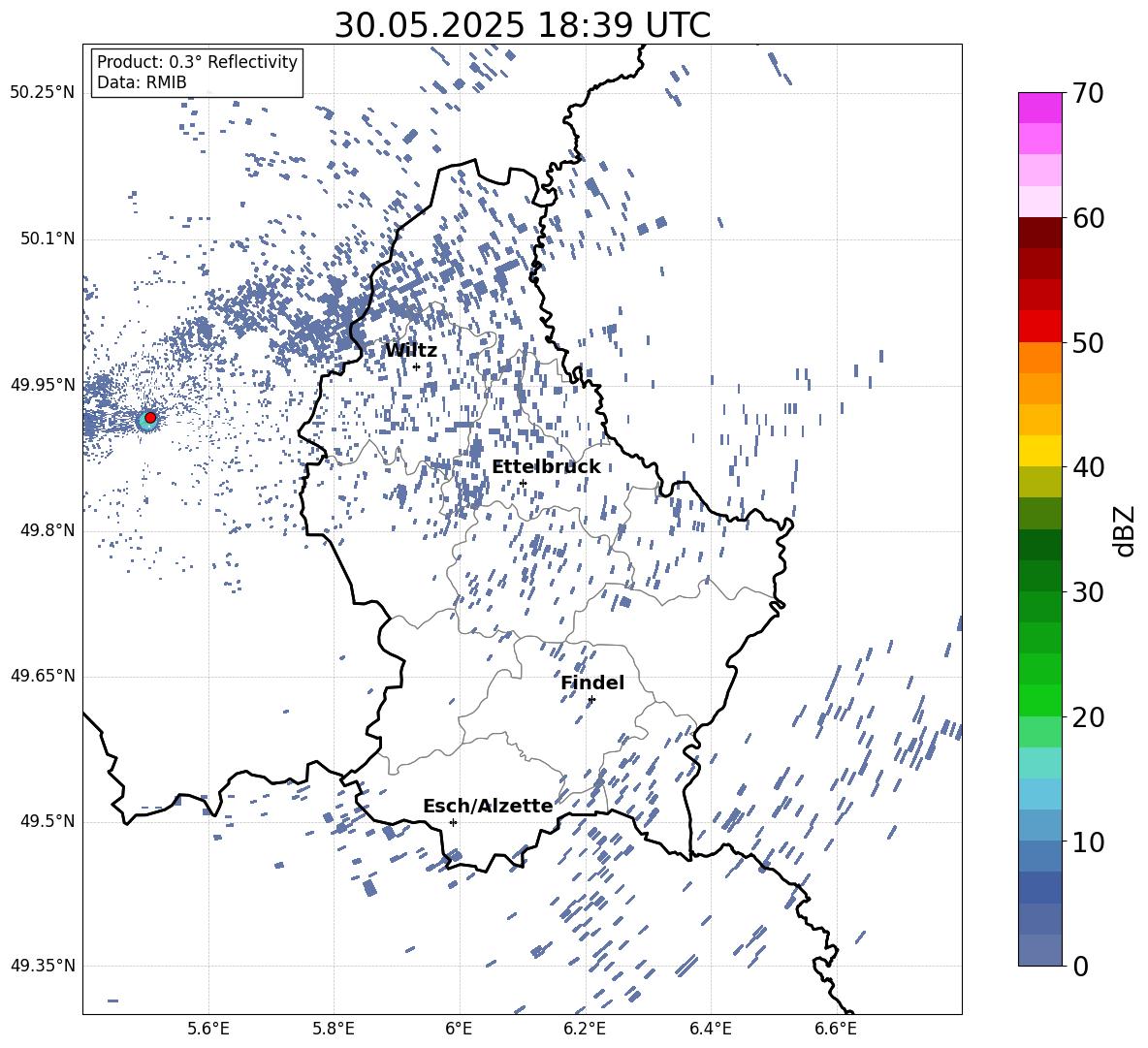This screenshot has height=1048, width=1148.
Task: Click the 5.6°E longitude label
Action: (208, 1029)
